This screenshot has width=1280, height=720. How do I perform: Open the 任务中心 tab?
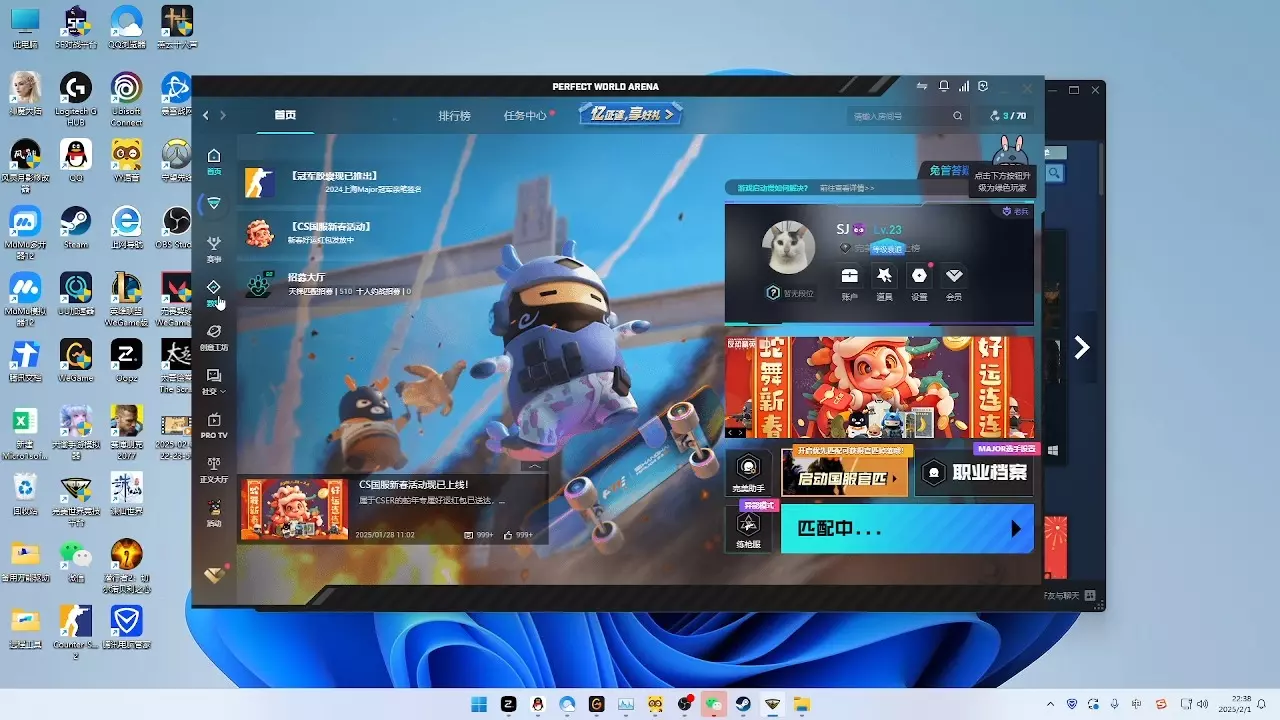(x=525, y=116)
